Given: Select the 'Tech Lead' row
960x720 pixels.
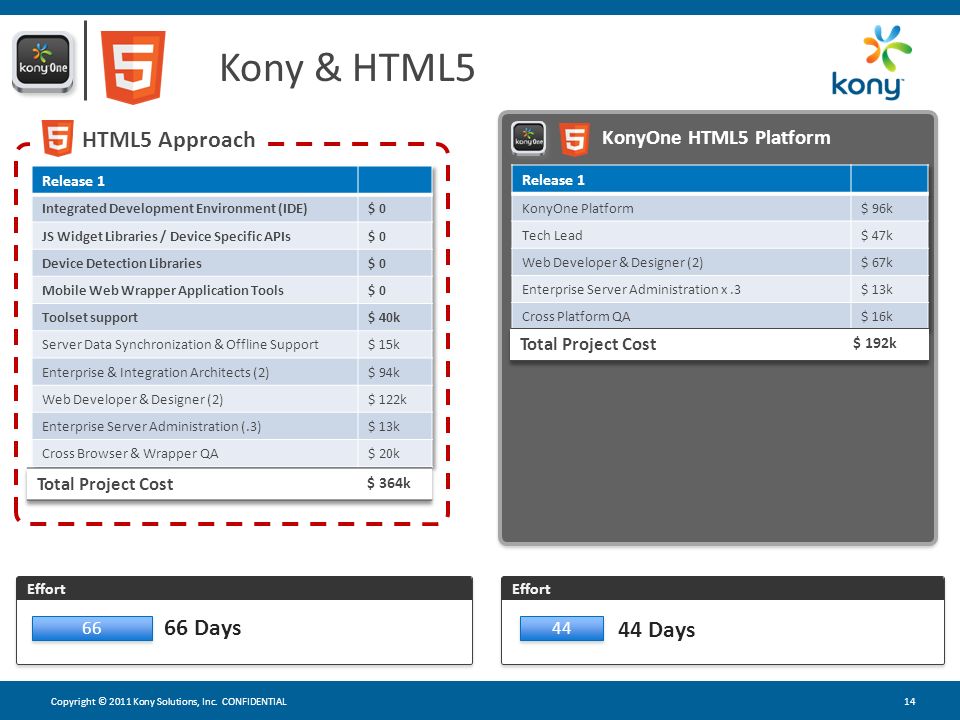Looking at the screenshot, I should pos(719,235).
